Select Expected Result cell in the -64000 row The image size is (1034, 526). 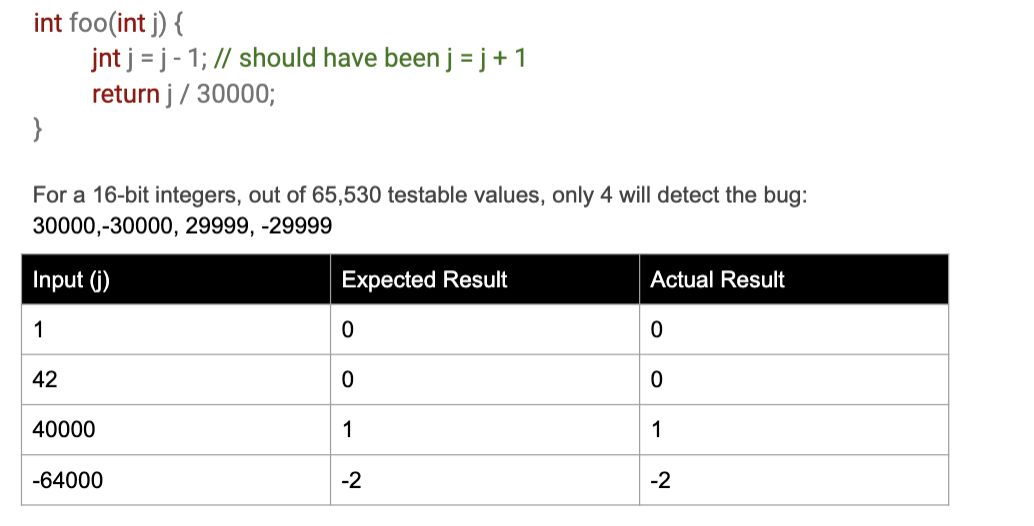click(484, 480)
